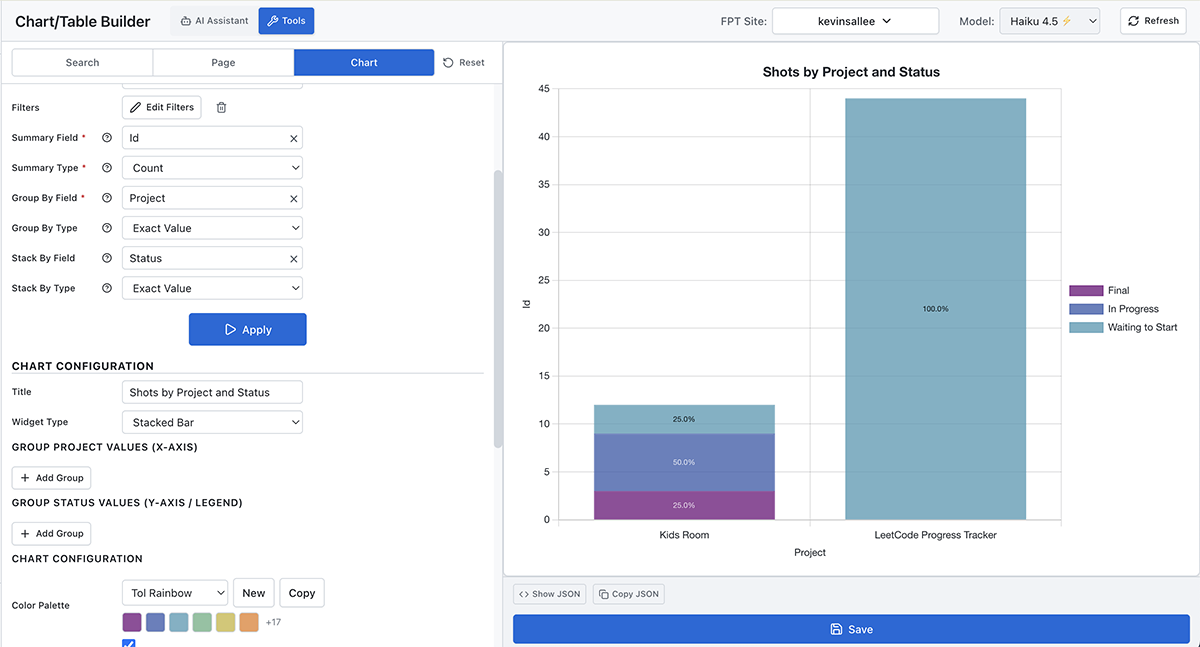Delete the current filter

223,107
